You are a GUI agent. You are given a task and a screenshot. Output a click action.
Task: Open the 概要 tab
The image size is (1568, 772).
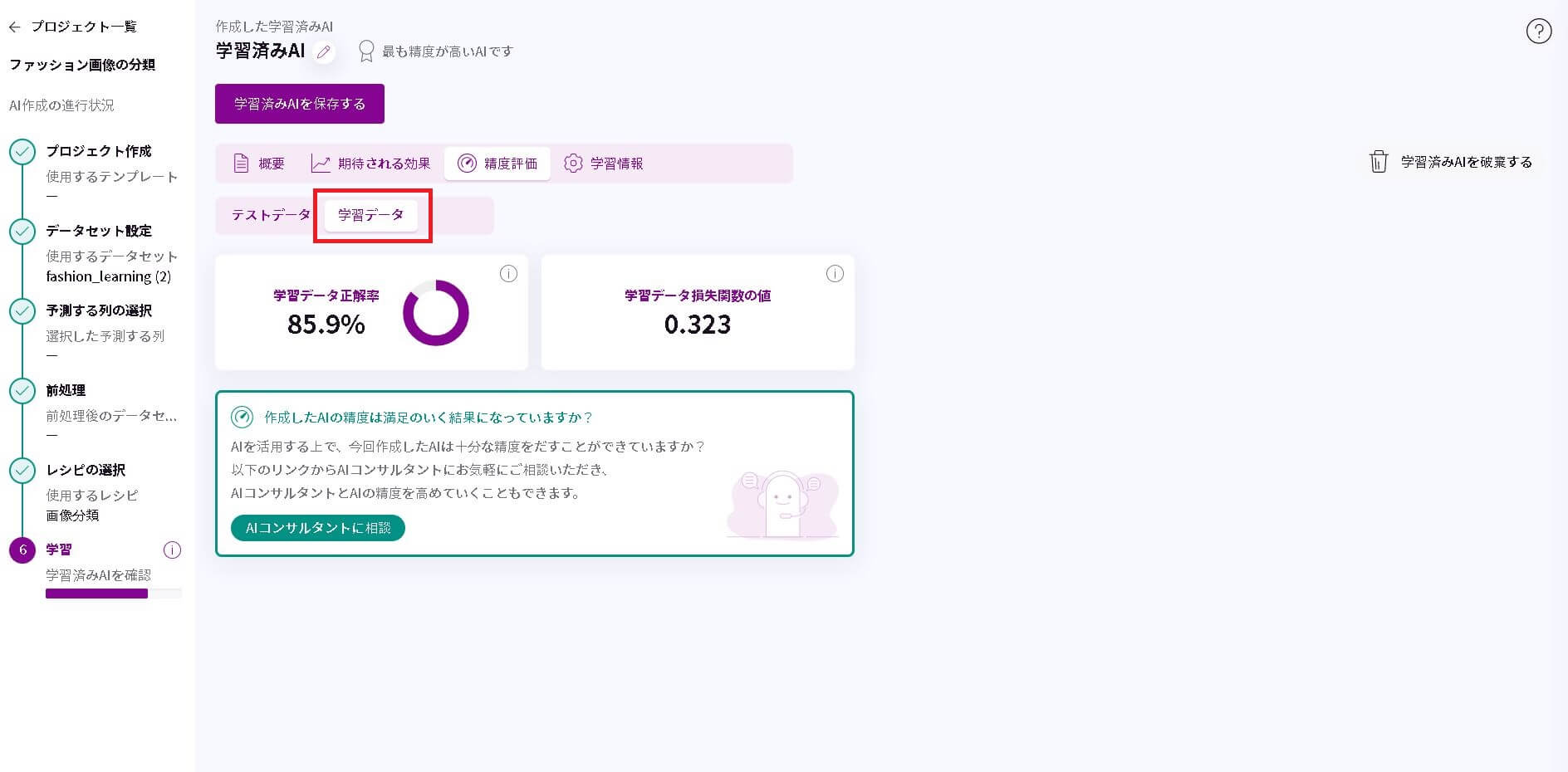(259, 164)
